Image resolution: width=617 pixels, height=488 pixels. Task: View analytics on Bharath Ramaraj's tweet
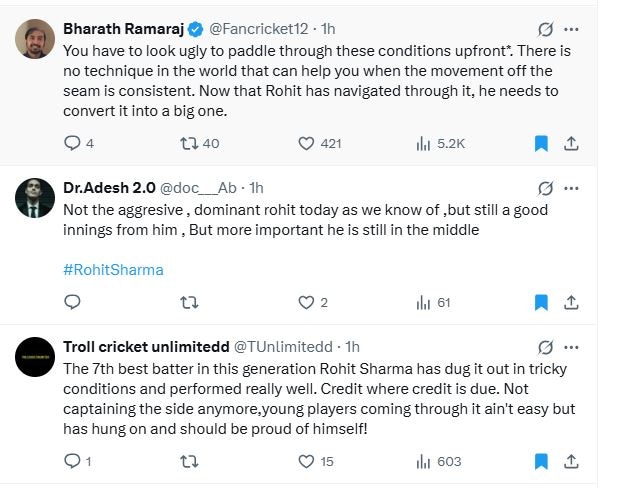[x=423, y=143]
